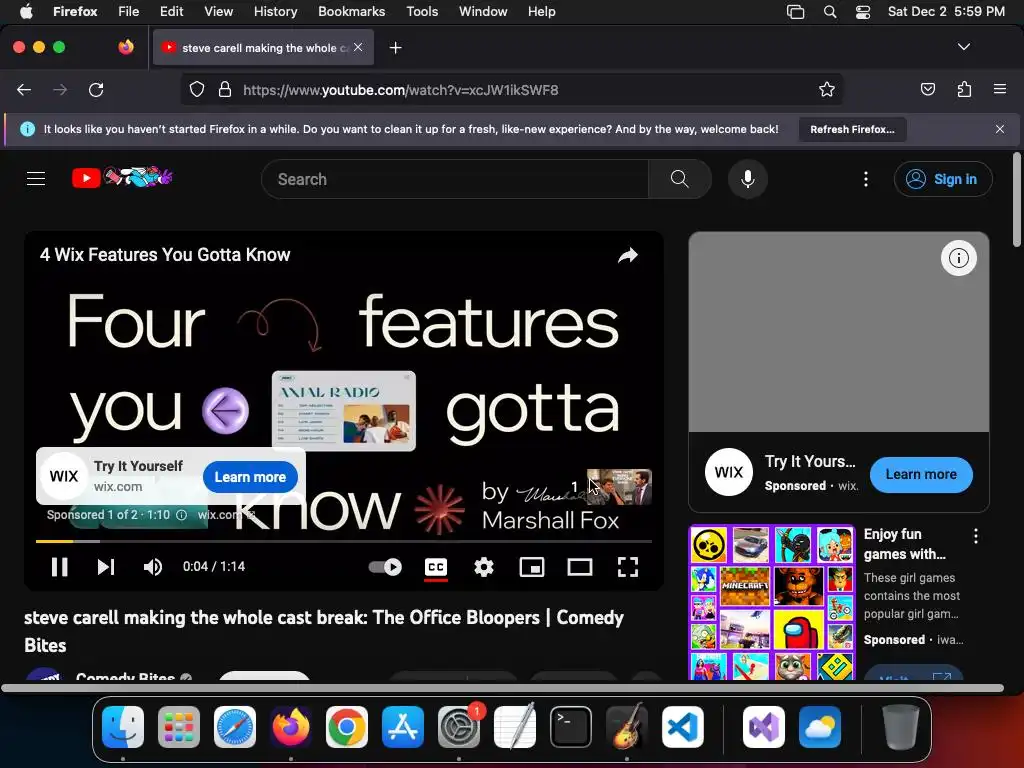Open the Apple menu
The height and width of the screenshot is (768, 1024).
(x=26, y=12)
